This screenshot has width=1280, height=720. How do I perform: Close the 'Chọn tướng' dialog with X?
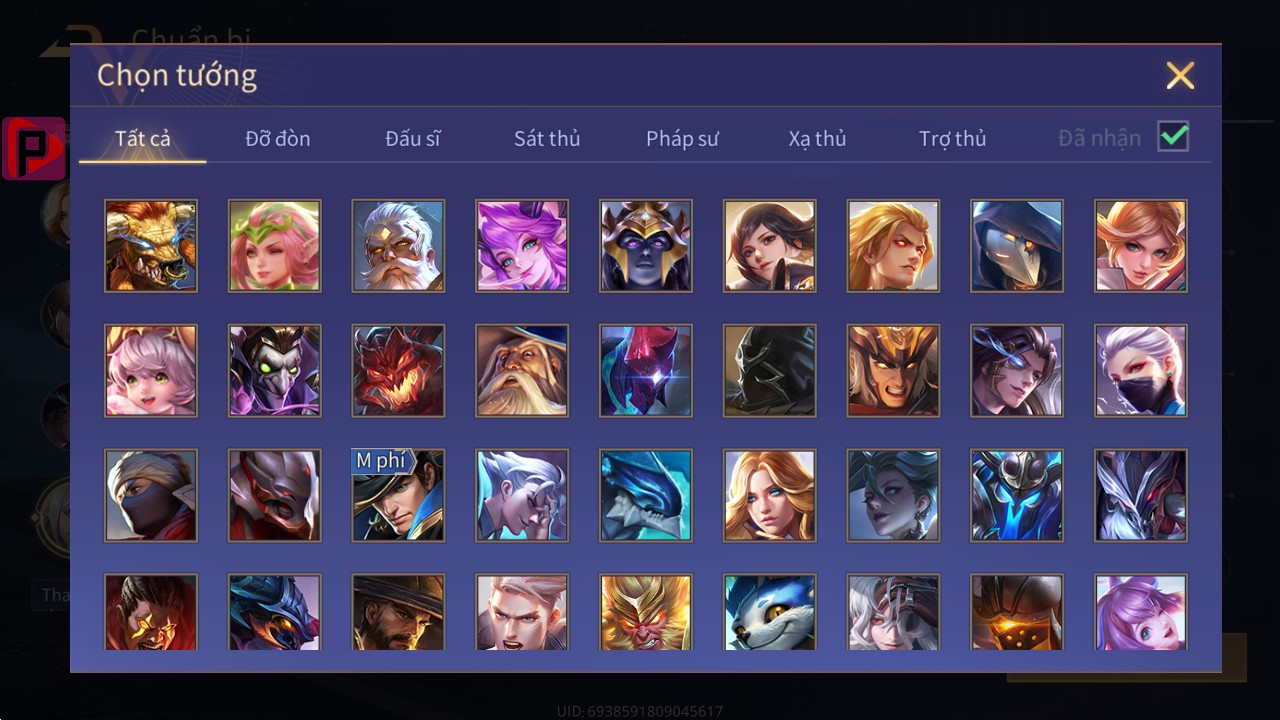[1180, 75]
